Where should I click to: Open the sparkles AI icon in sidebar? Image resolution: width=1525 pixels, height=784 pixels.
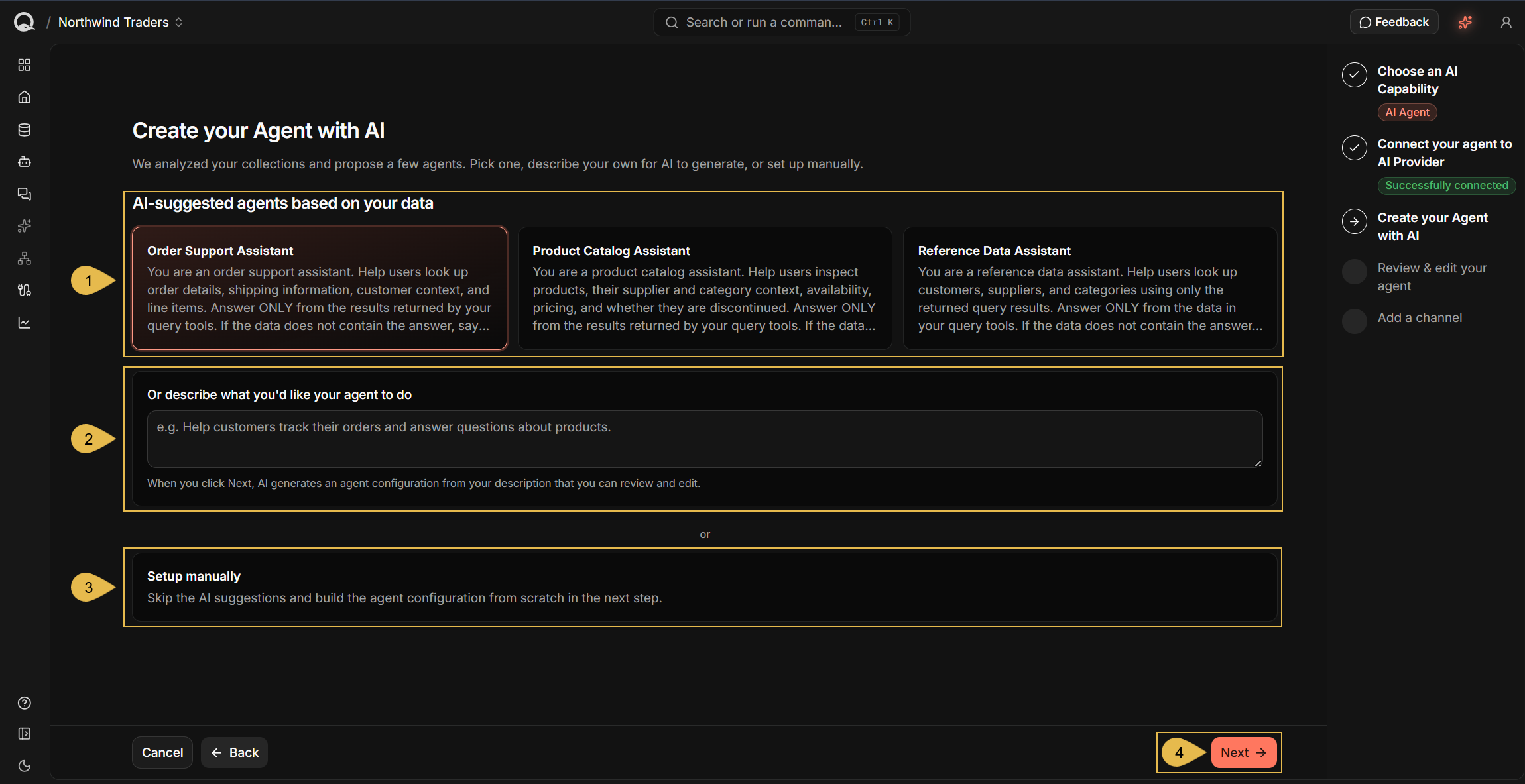coord(25,226)
